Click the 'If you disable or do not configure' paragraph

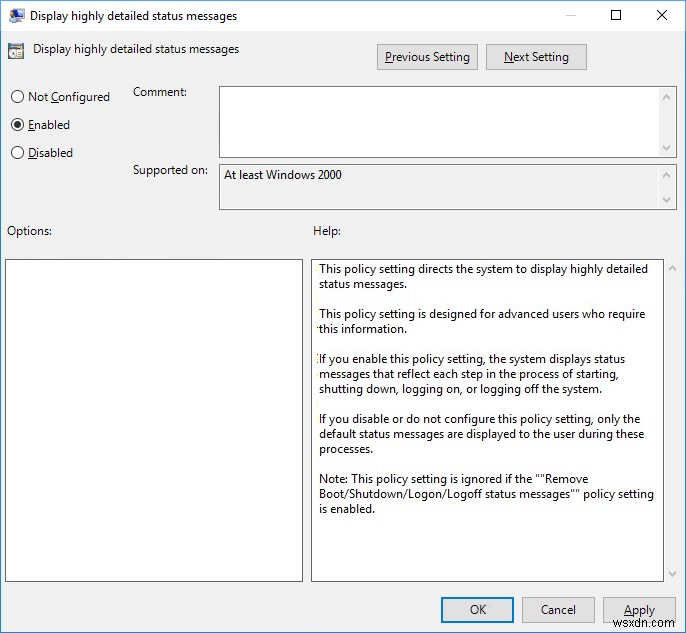point(481,434)
